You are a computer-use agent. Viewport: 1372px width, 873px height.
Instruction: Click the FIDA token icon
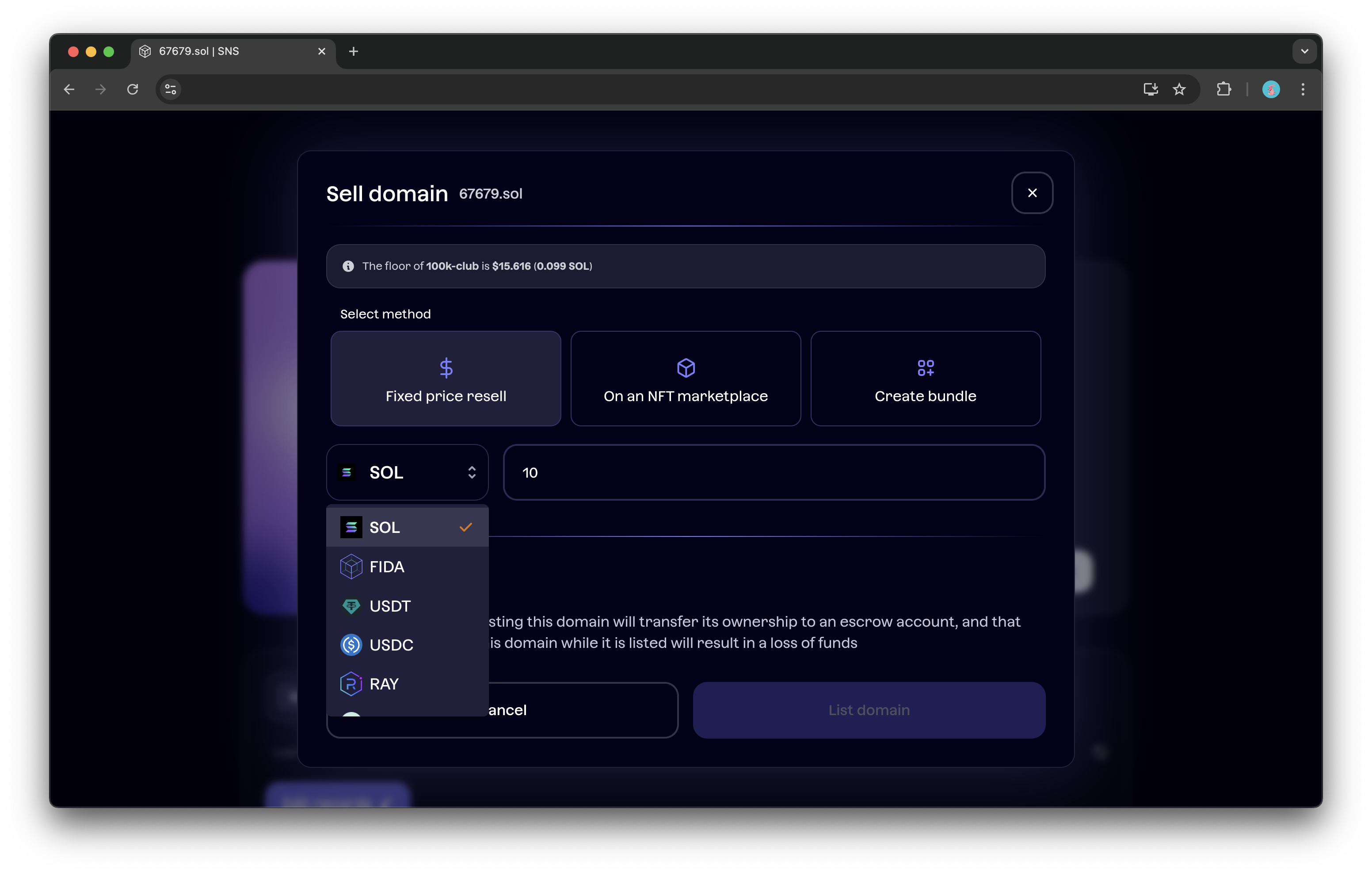point(351,567)
